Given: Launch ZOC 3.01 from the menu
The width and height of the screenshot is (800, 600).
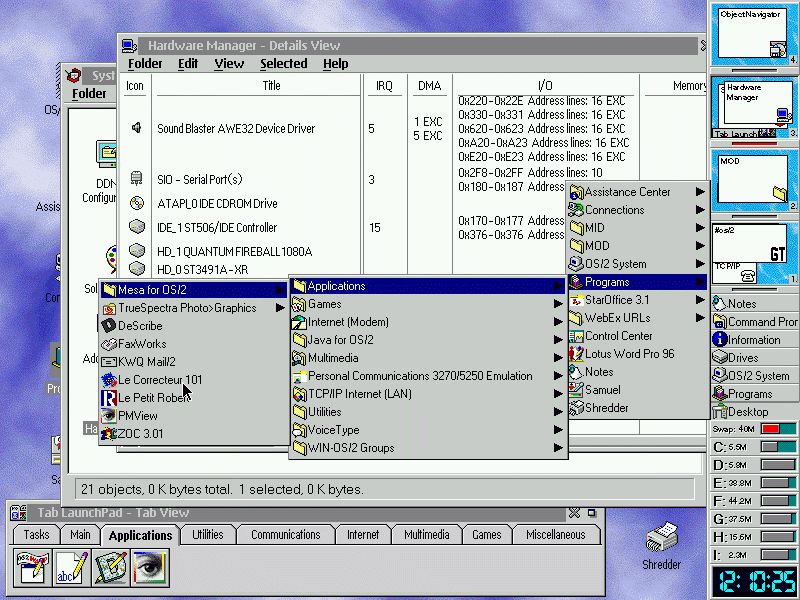Looking at the screenshot, I should pyautogui.click(x=139, y=434).
